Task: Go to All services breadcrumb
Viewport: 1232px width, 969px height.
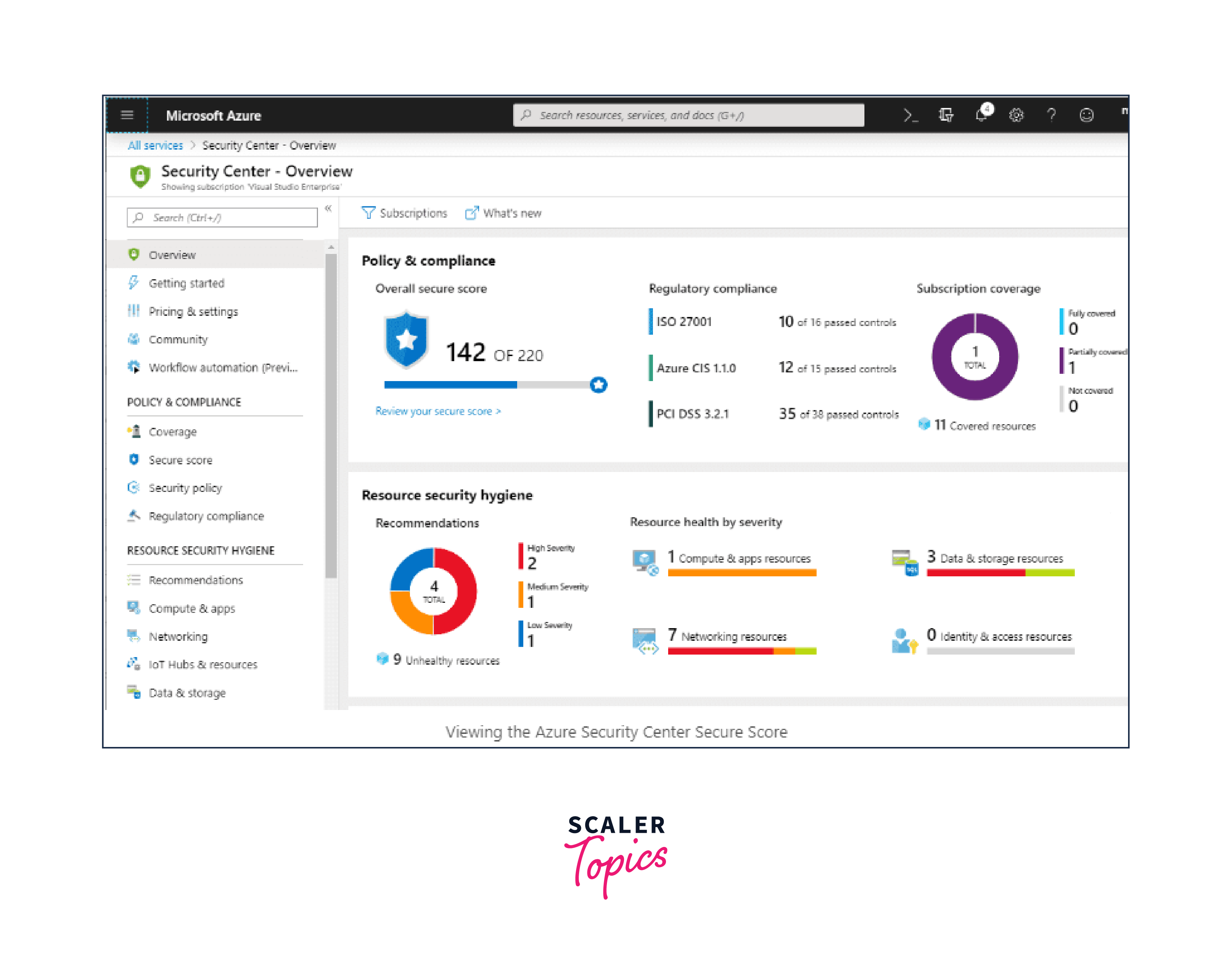Action: click(x=155, y=146)
